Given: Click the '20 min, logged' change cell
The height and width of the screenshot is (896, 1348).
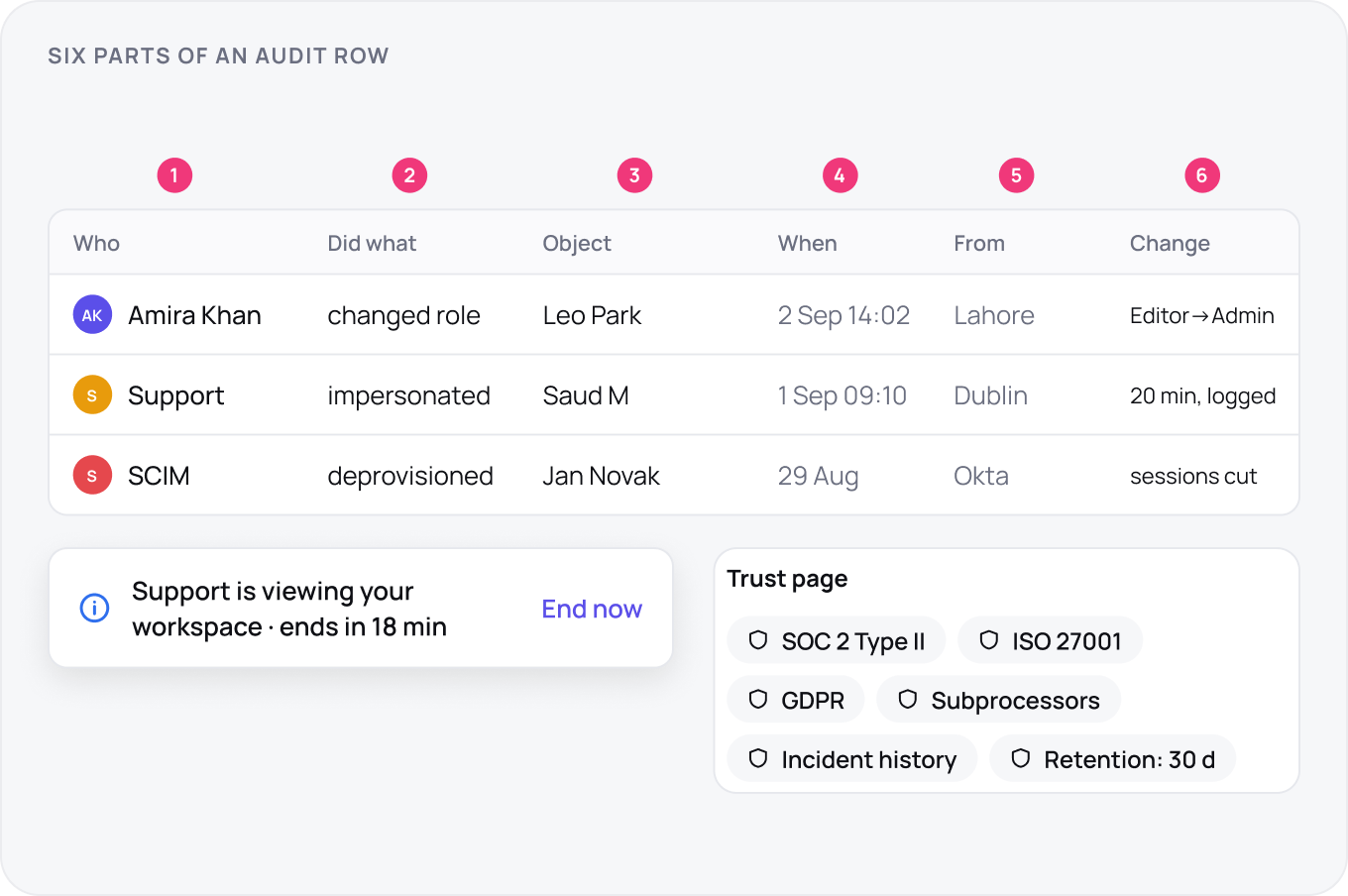Looking at the screenshot, I should [x=1202, y=395].
